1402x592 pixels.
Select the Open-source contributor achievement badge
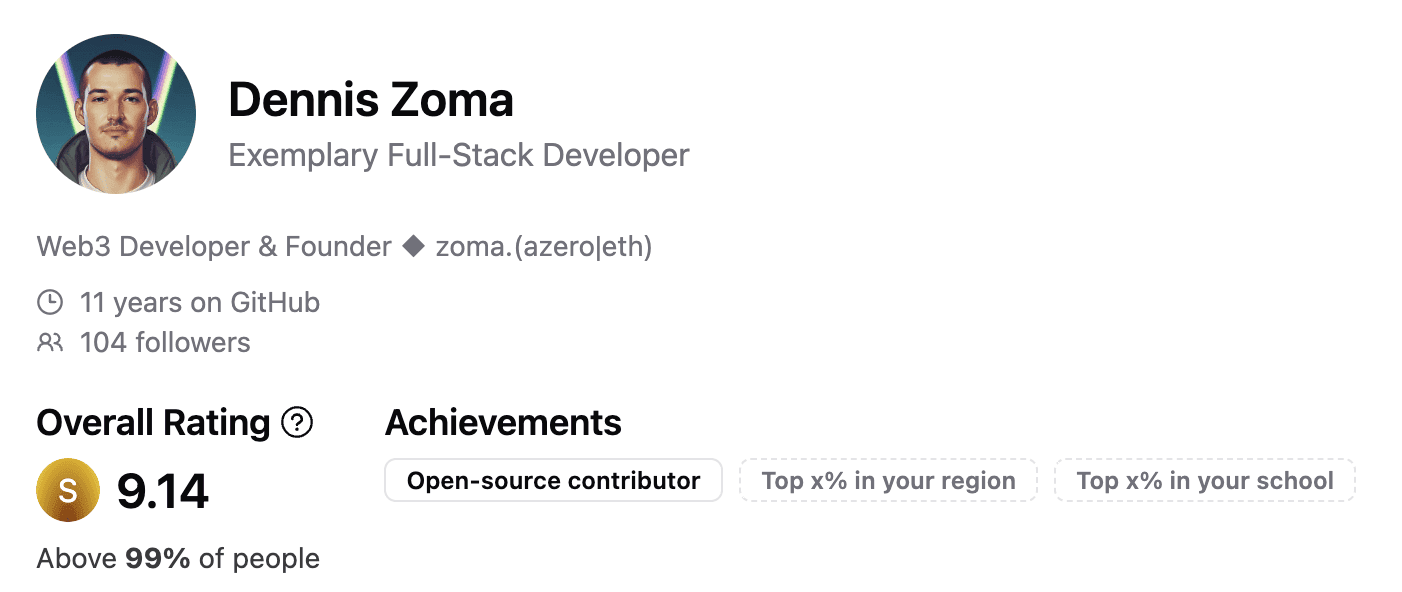point(553,480)
